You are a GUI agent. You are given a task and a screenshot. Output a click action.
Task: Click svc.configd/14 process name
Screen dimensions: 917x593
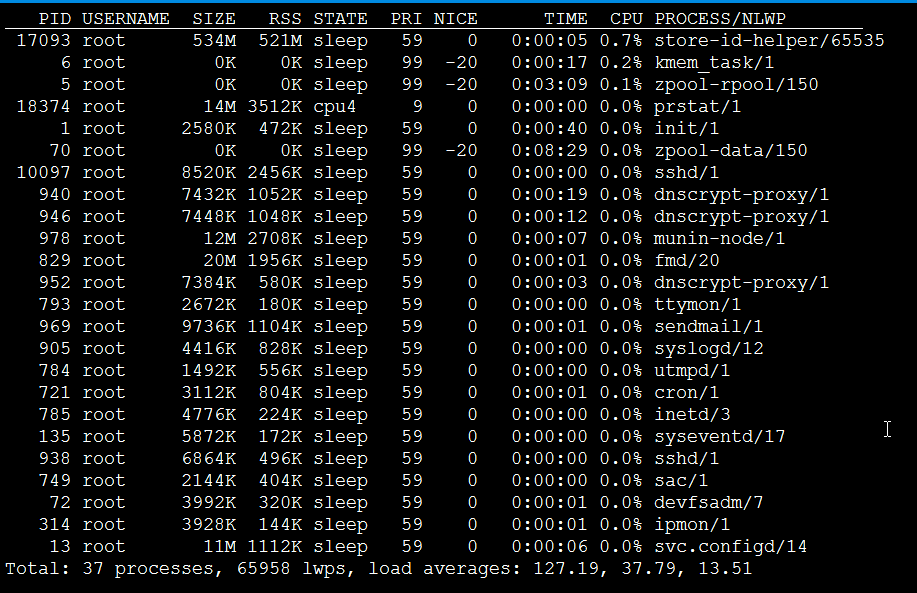[x=731, y=547]
